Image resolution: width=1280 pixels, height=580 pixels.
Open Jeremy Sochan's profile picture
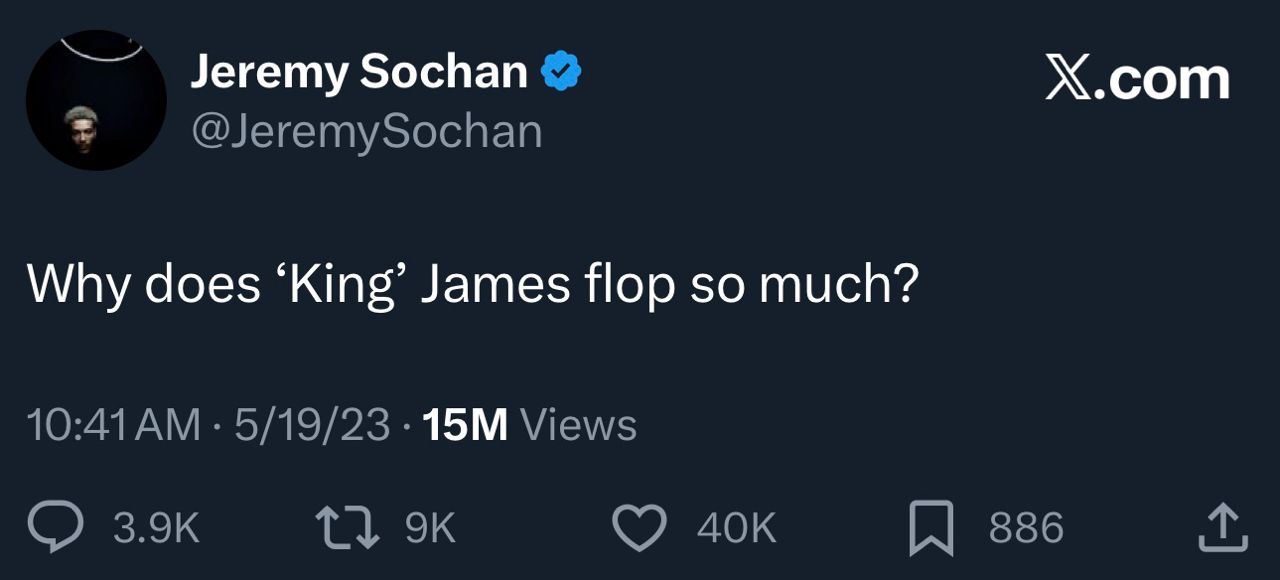pos(96,100)
